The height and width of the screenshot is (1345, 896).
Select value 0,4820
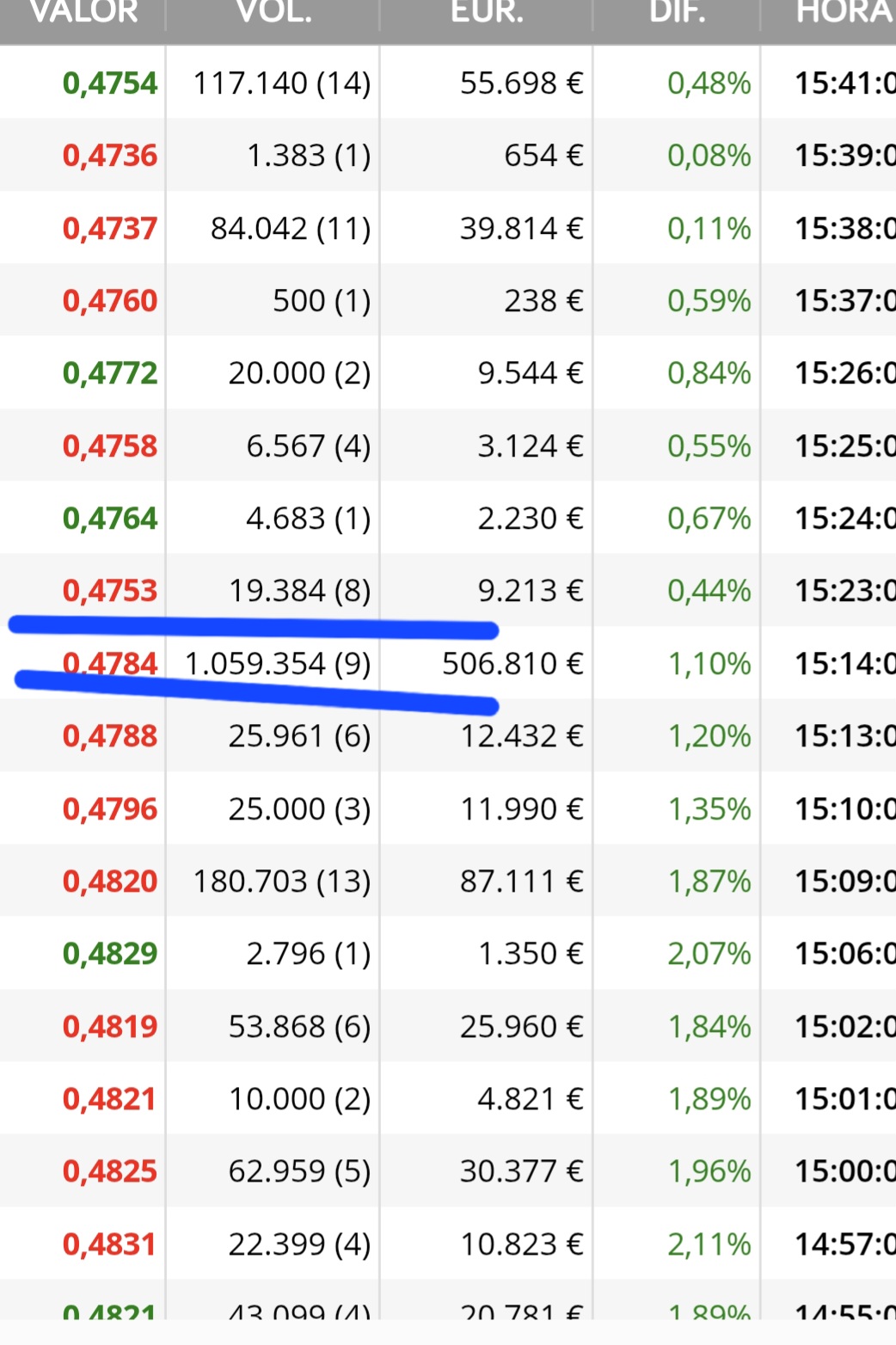pyautogui.click(x=110, y=881)
